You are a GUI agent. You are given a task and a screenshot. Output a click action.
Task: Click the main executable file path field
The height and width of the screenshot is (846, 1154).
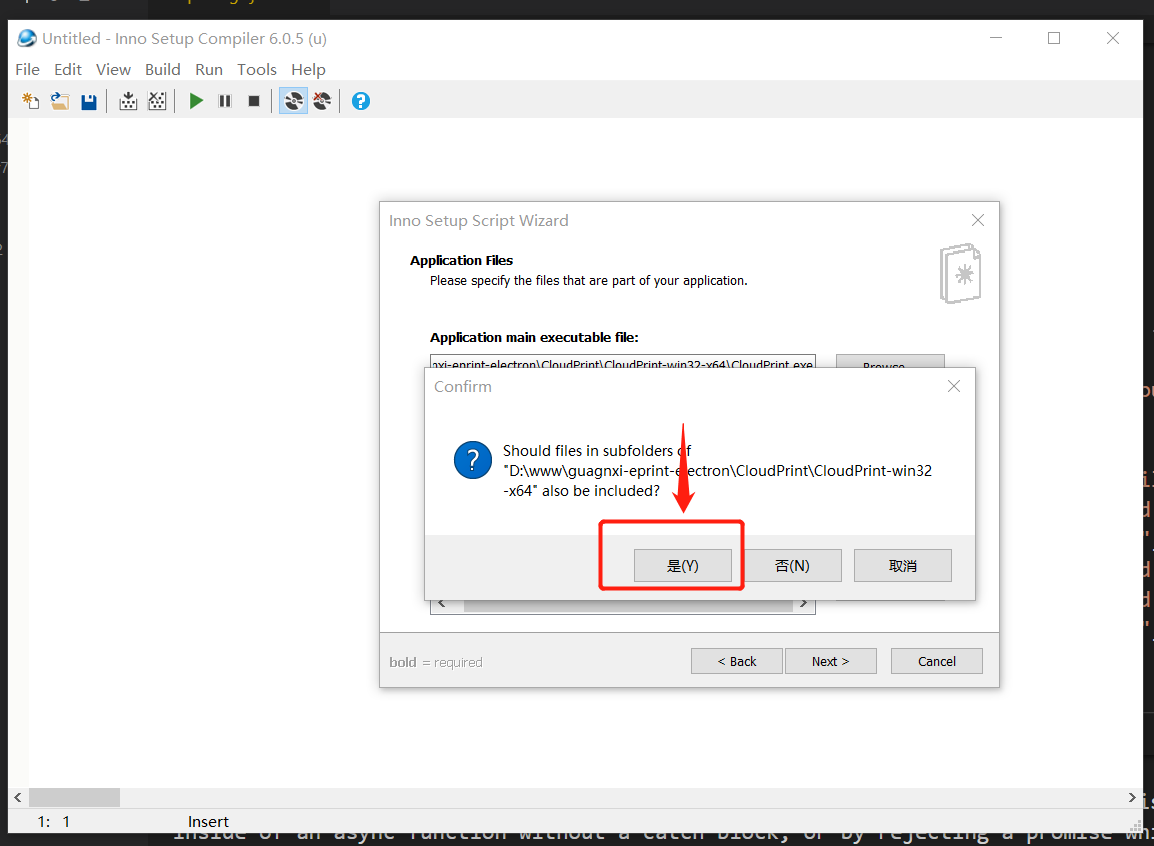pyautogui.click(x=623, y=361)
